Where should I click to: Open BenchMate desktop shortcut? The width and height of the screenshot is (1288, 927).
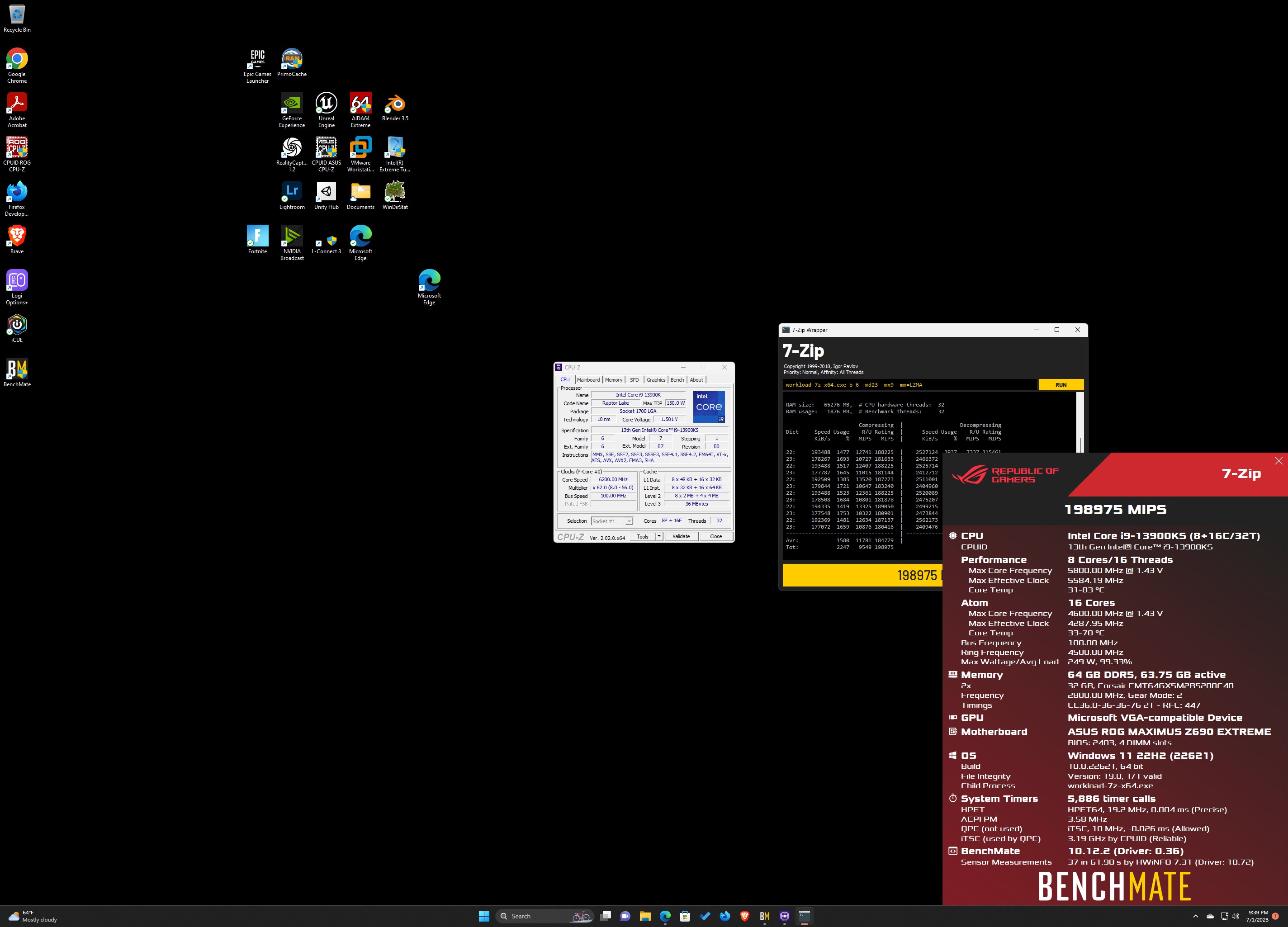pyautogui.click(x=17, y=373)
